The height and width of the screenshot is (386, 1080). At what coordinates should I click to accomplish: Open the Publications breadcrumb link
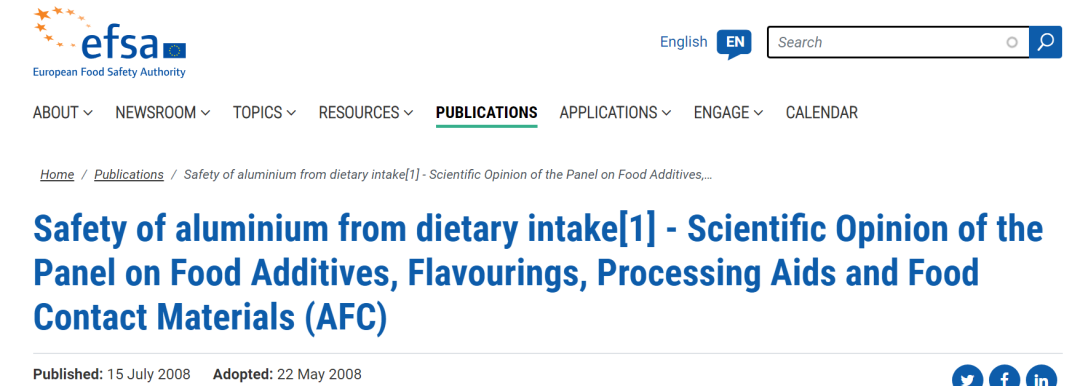click(x=129, y=174)
